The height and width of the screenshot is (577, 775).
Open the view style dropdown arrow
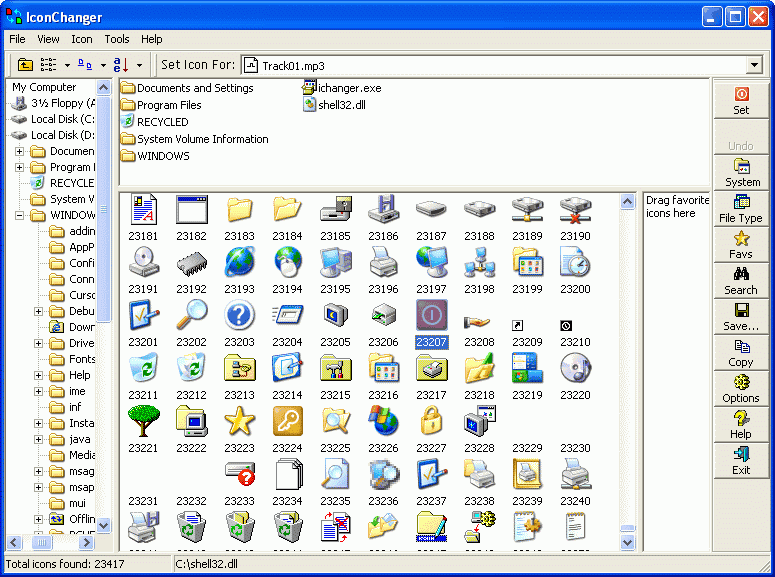click(x=67, y=65)
